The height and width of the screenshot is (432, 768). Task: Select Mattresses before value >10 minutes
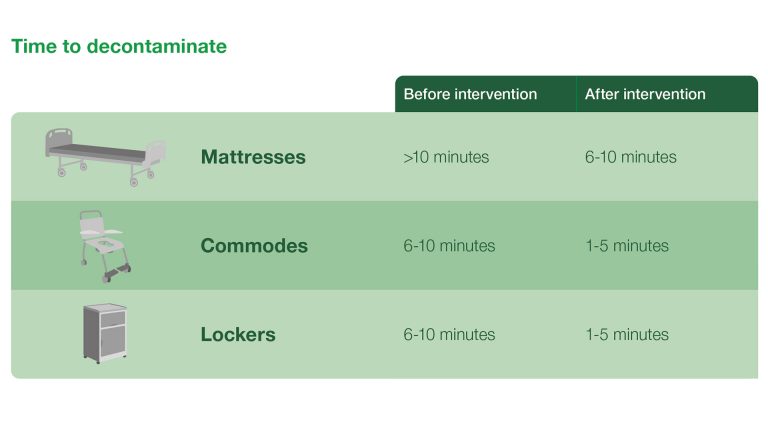[x=446, y=157]
